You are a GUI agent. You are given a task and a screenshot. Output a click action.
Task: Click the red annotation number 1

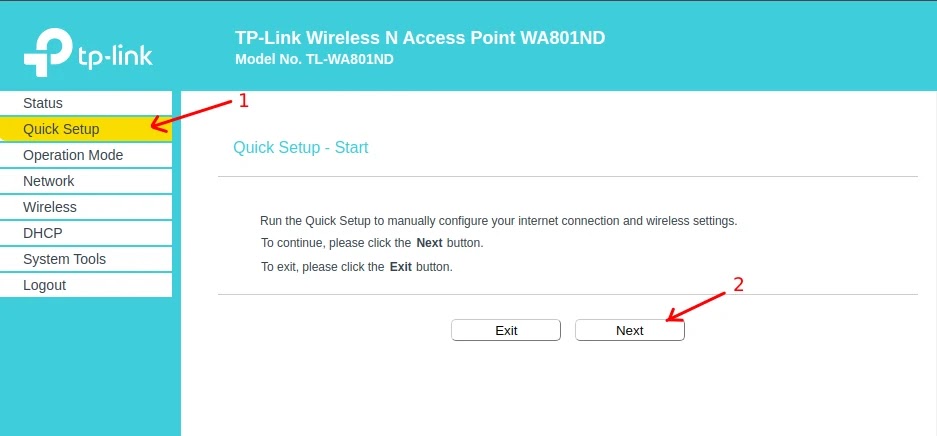243,101
